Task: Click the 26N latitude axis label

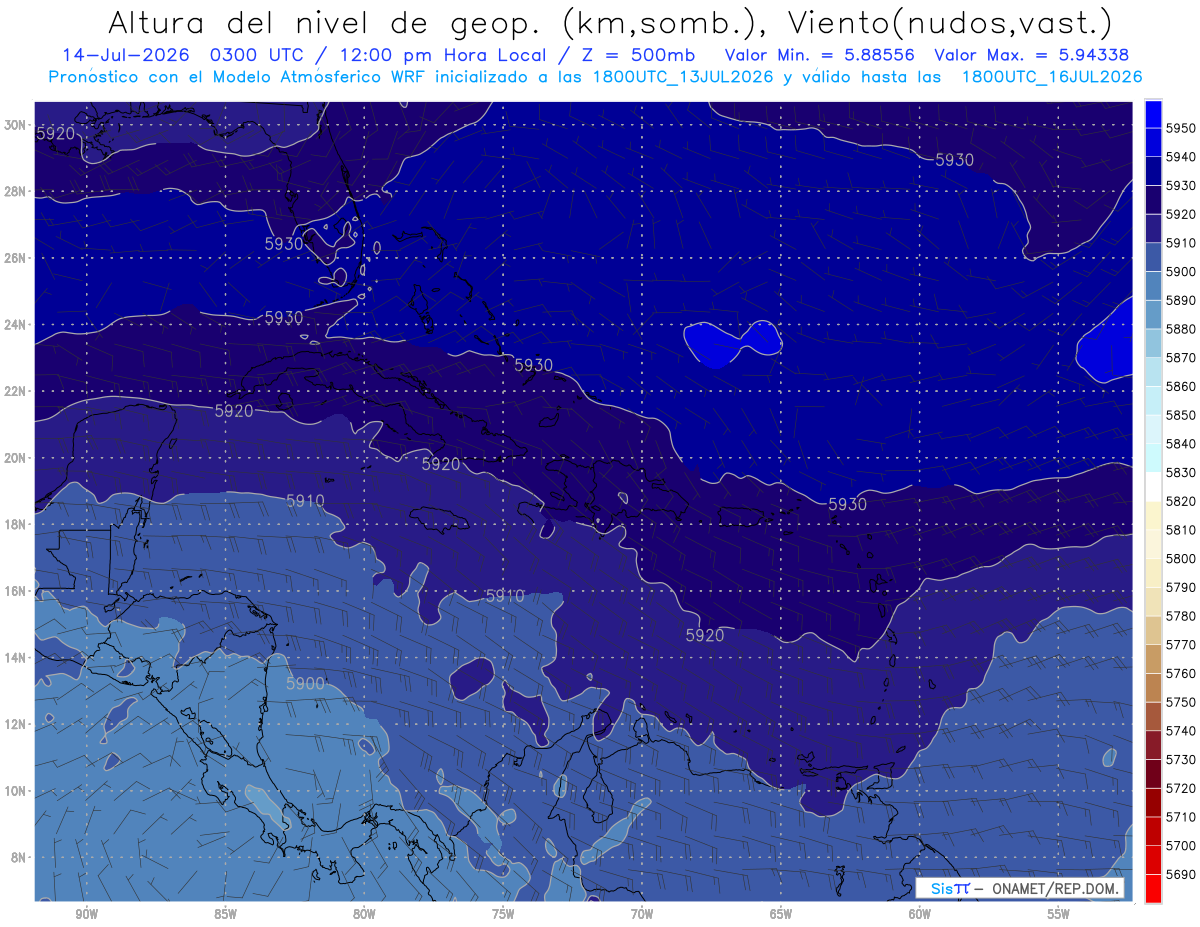Action: pos(15,258)
